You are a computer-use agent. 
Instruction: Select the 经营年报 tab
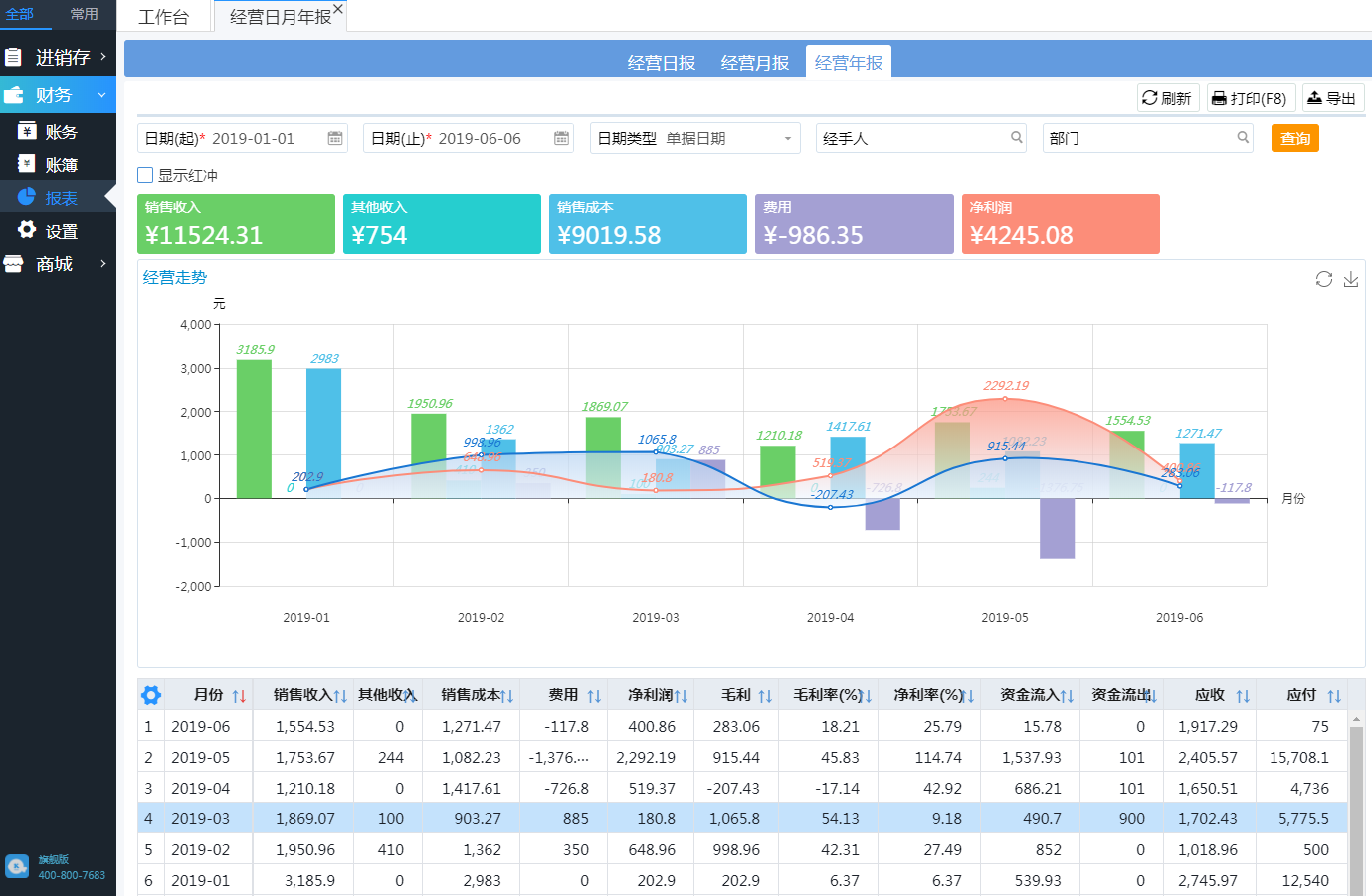pyautogui.click(x=849, y=62)
